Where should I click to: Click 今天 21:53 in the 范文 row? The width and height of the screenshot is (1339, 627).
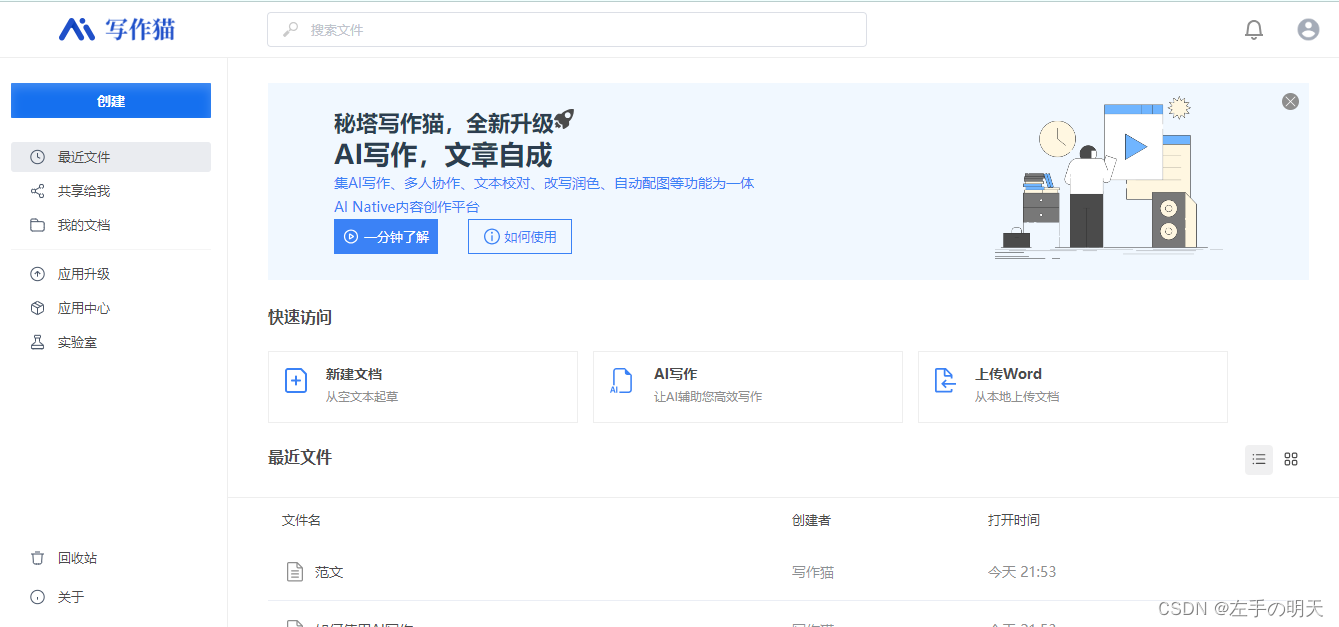click(1022, 572)
